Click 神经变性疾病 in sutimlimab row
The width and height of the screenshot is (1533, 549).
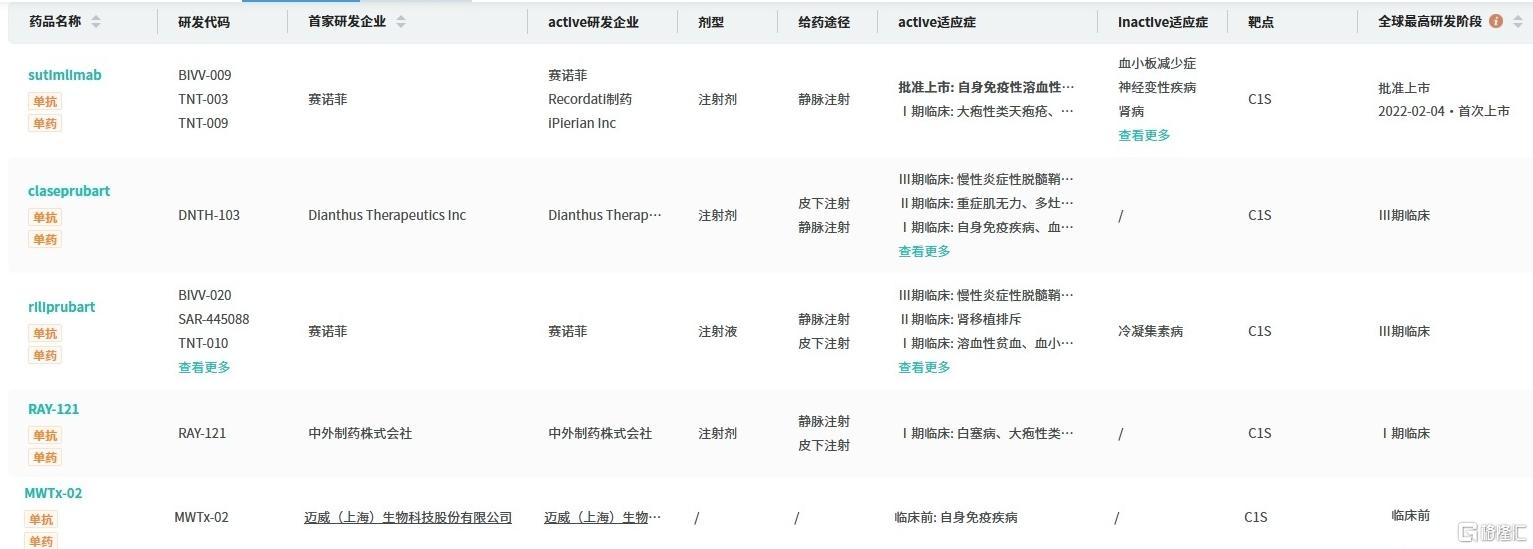click(1157, 87)
